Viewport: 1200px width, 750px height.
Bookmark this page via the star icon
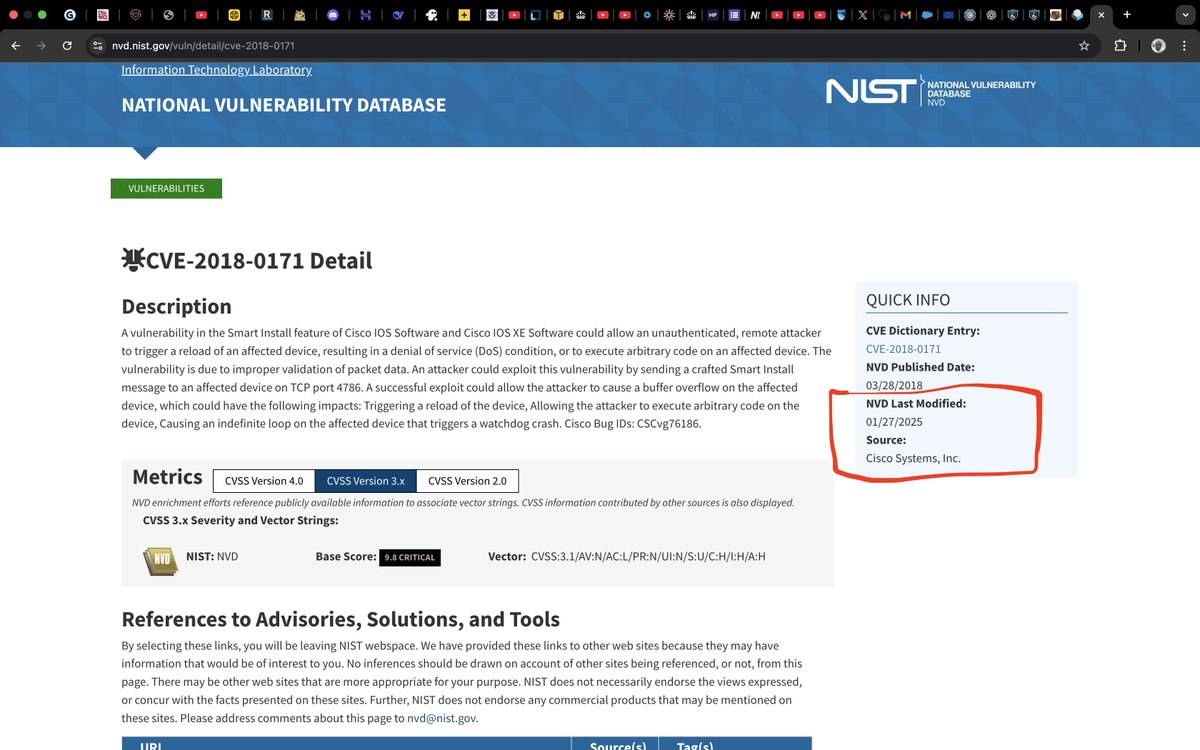pos(1084,45)
